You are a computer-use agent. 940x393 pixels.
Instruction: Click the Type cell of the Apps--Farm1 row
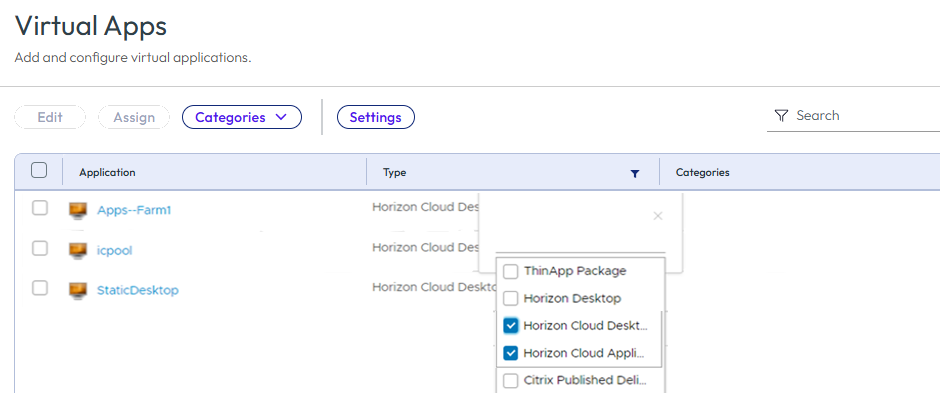point(426,207)
